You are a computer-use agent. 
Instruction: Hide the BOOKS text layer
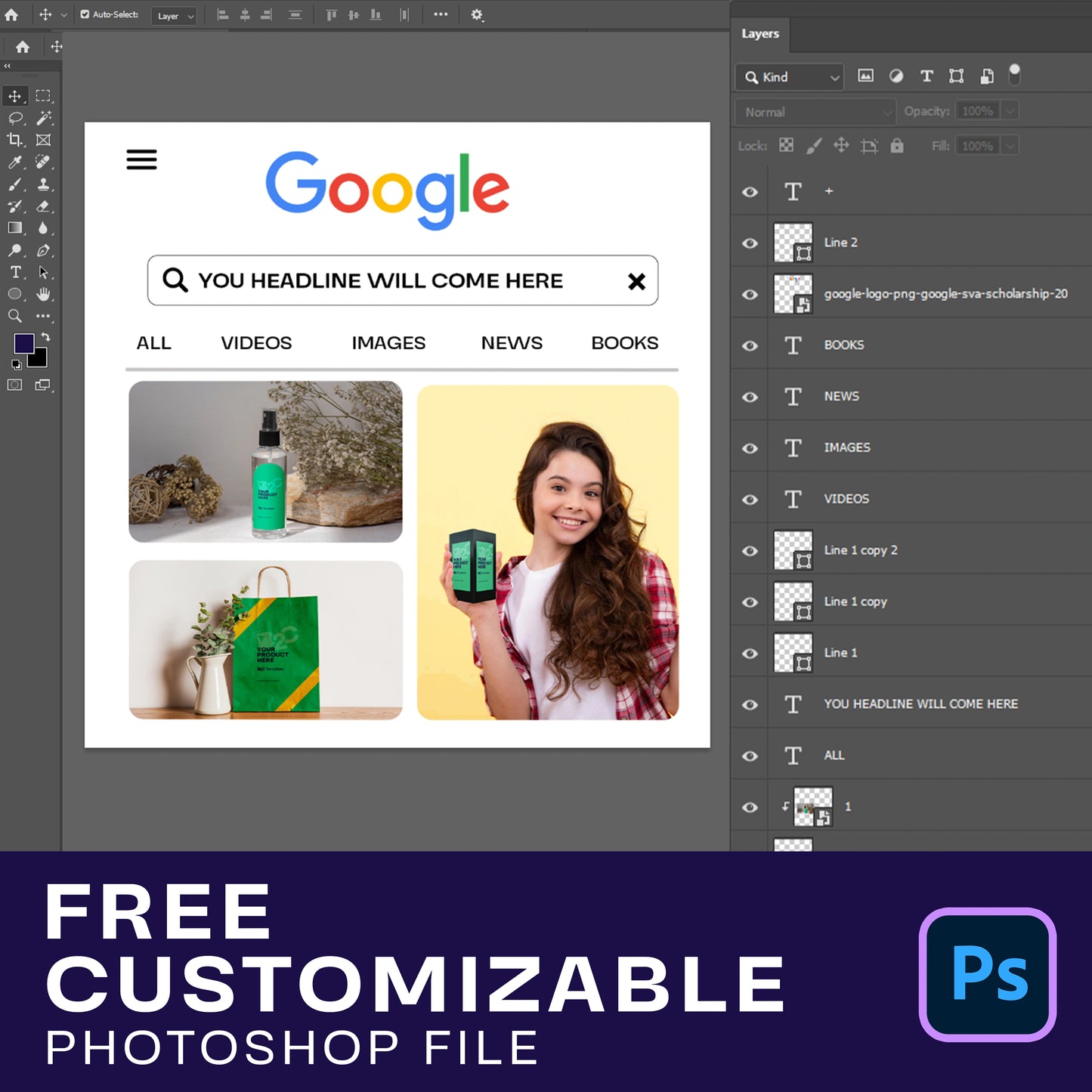tap(750, 345)
